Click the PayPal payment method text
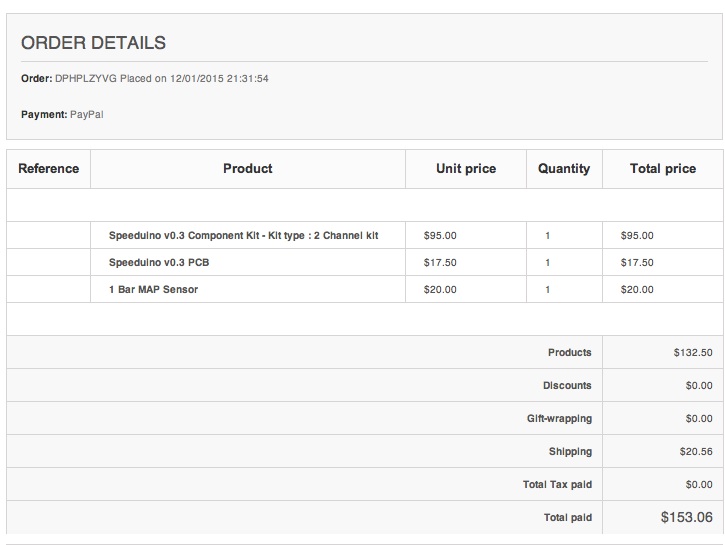Image resolution: width=725 pixels, height=545 pixels. pos(87,115)
